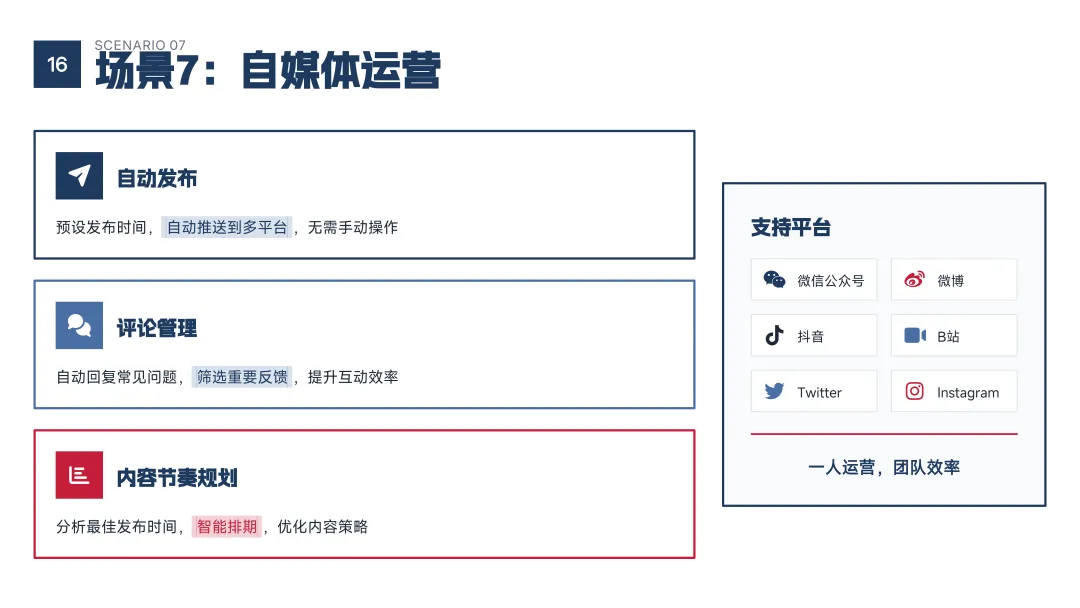The height and width of the screenshot is (608, 1080).
Task: Click the WeChat logo icon
Action: pyautogui.click(x=774, y=280)
